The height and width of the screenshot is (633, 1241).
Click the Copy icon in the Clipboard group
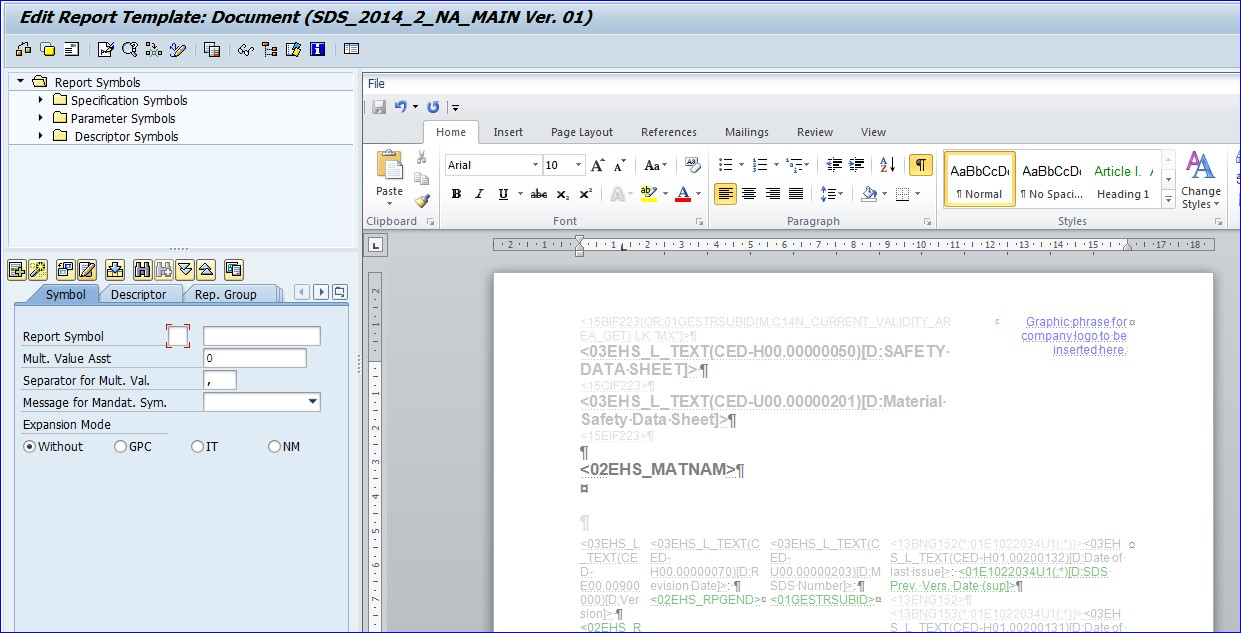coord(422,179)
